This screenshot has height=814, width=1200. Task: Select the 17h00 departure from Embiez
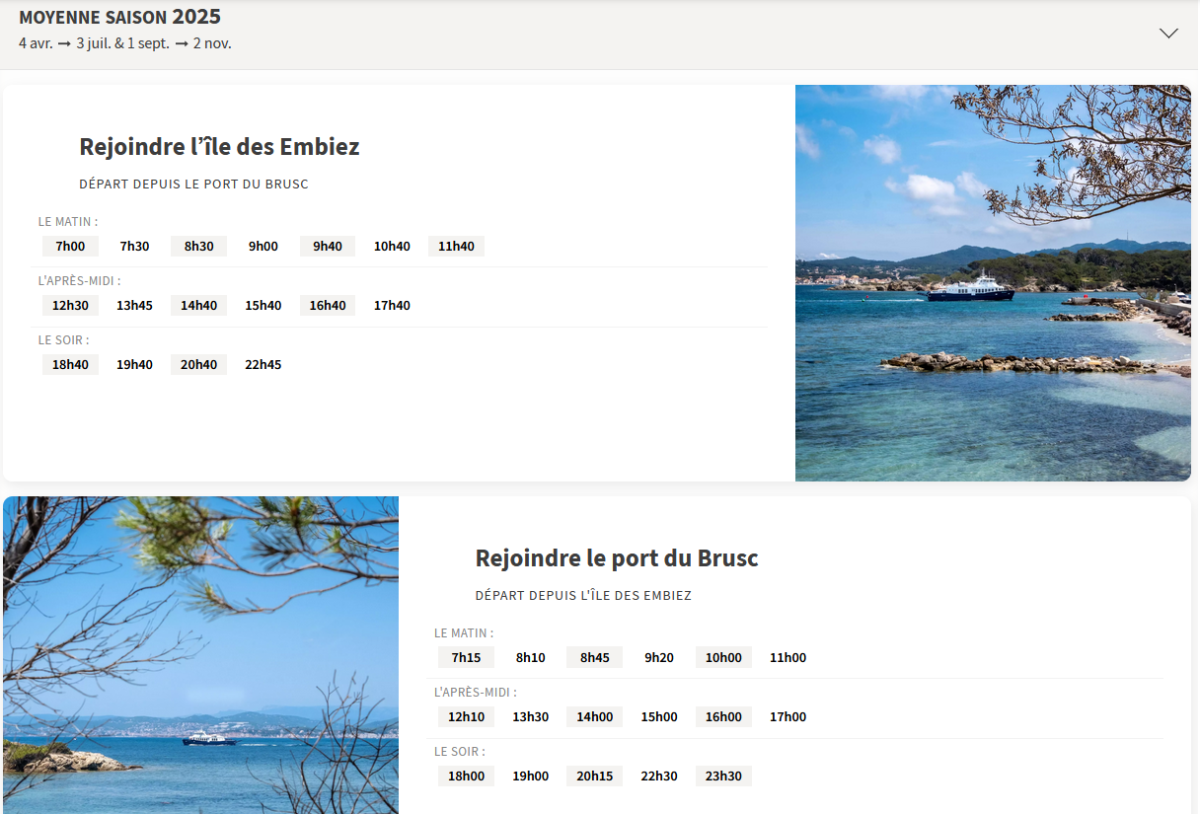[x=788, y=716]
